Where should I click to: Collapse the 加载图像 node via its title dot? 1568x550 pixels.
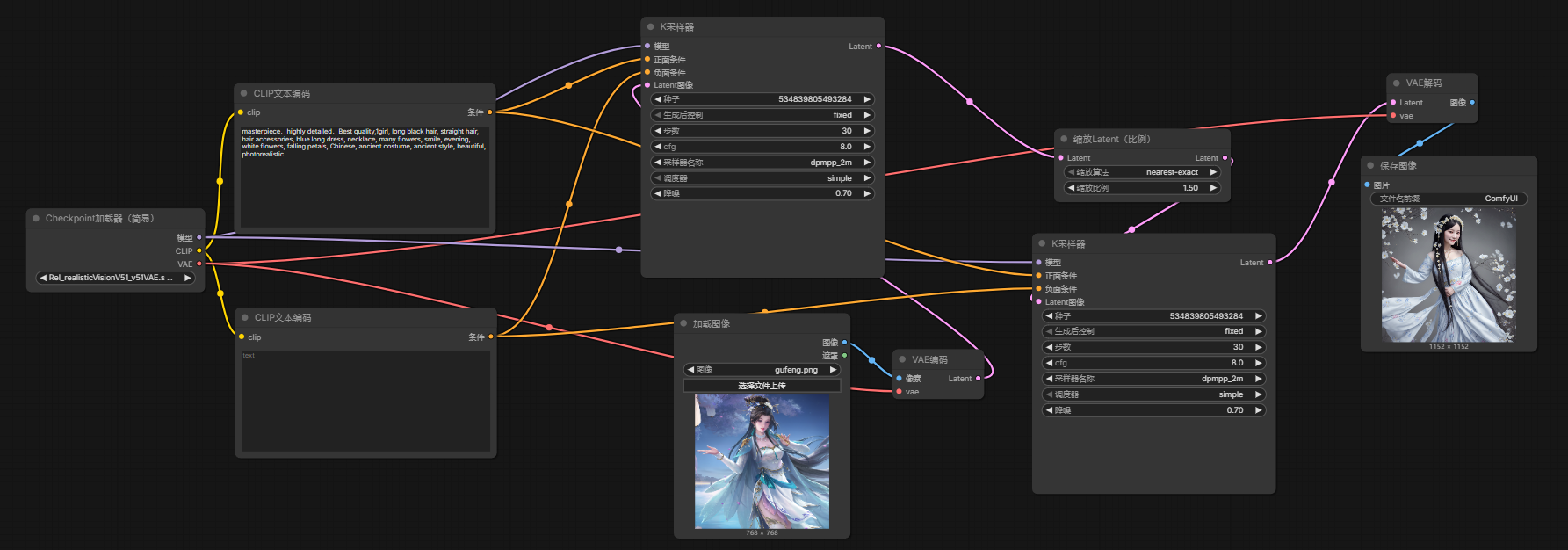coord(683,323)
